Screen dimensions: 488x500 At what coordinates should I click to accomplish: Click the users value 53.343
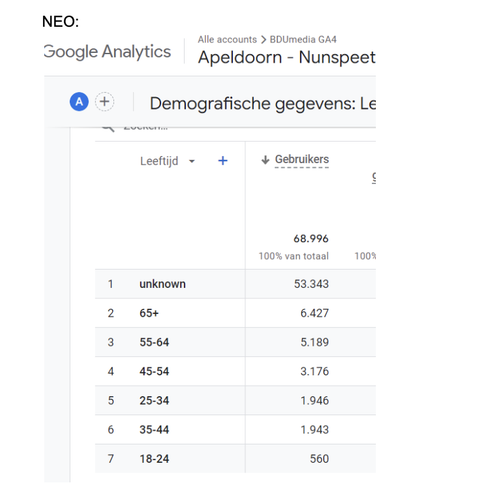(x=311, y=284)
